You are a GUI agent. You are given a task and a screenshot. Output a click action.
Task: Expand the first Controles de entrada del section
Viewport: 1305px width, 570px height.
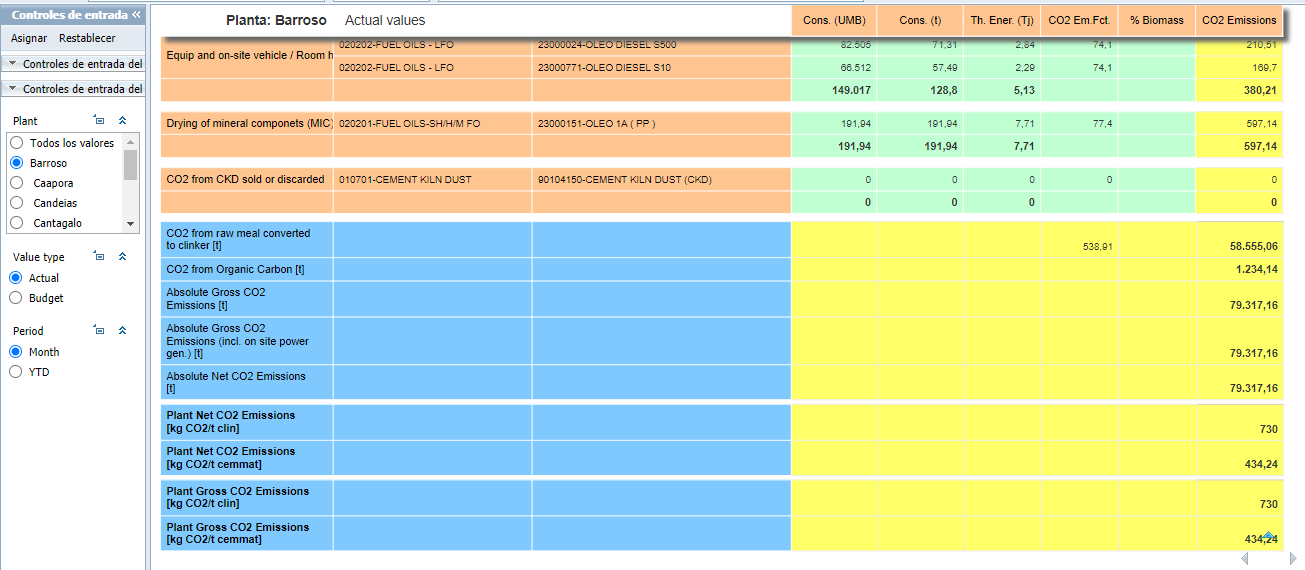76,63
